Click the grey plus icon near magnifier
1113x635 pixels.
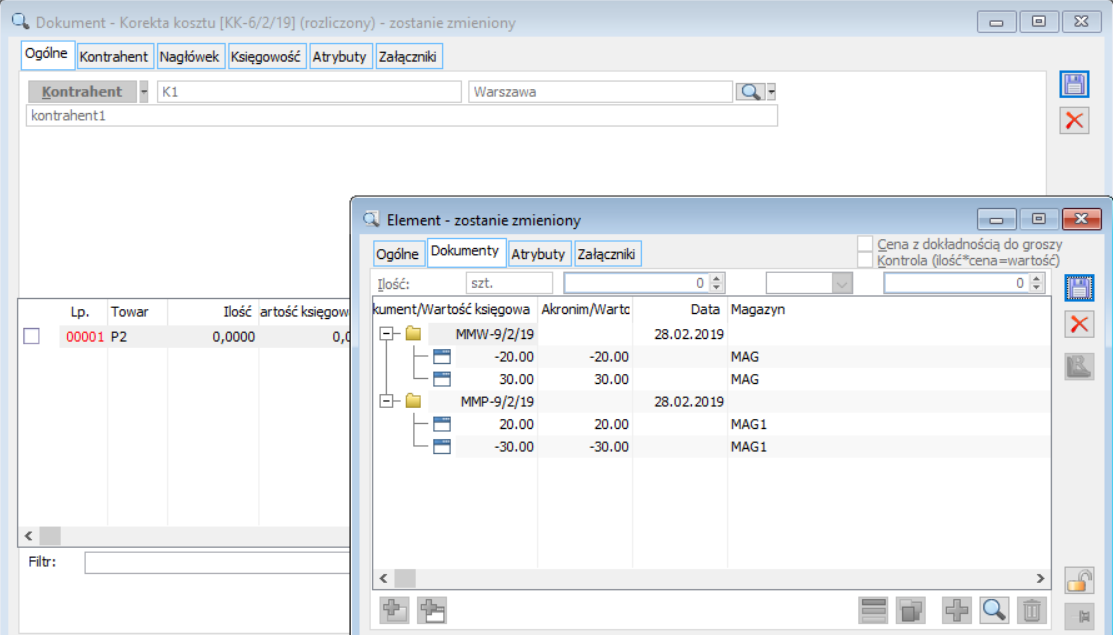(x=957, y=610)
